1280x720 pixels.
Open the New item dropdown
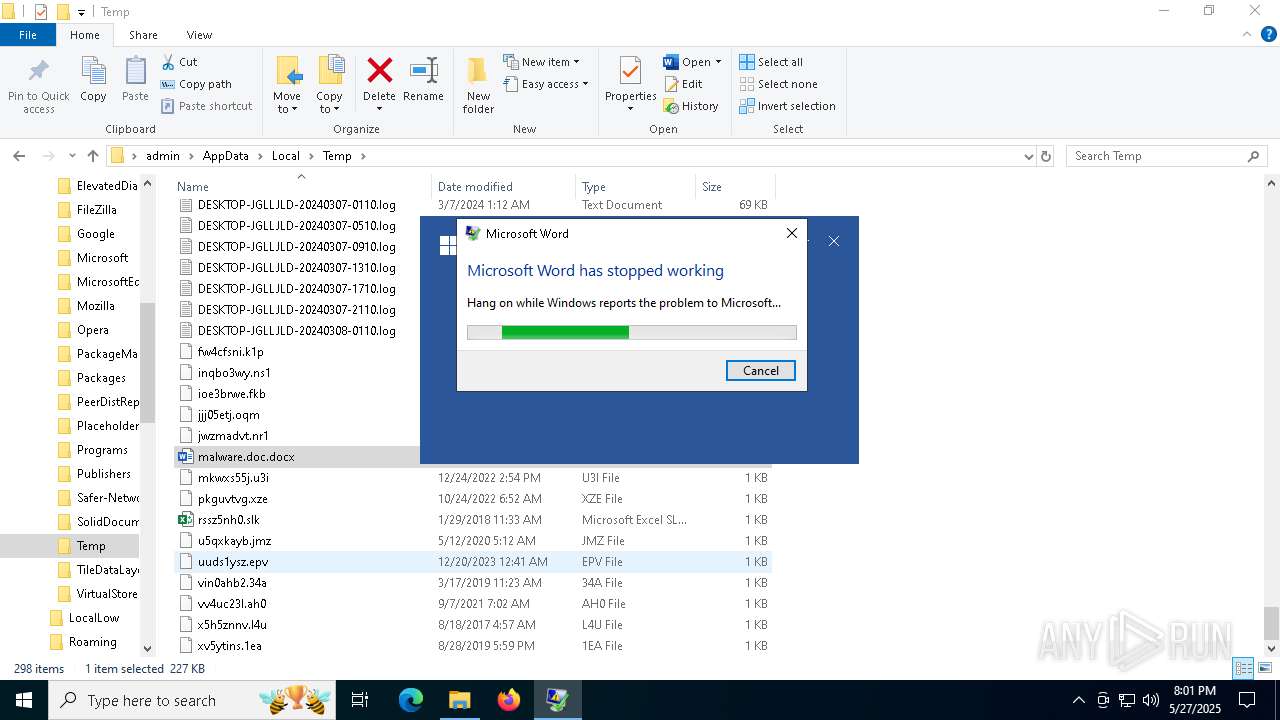(541, 62)
